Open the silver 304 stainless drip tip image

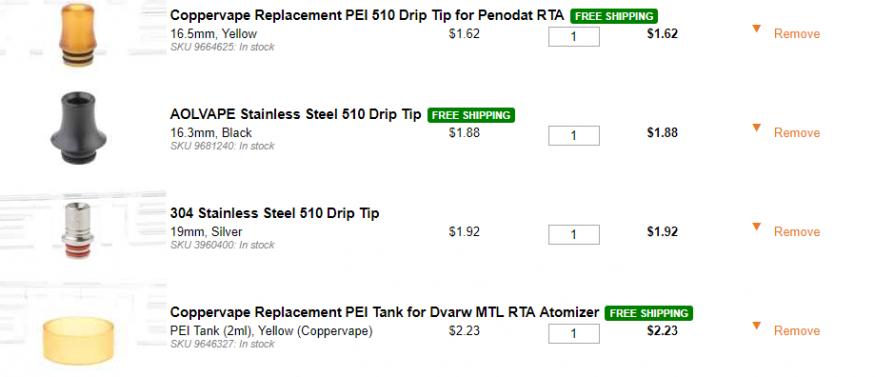click(77, 231)
